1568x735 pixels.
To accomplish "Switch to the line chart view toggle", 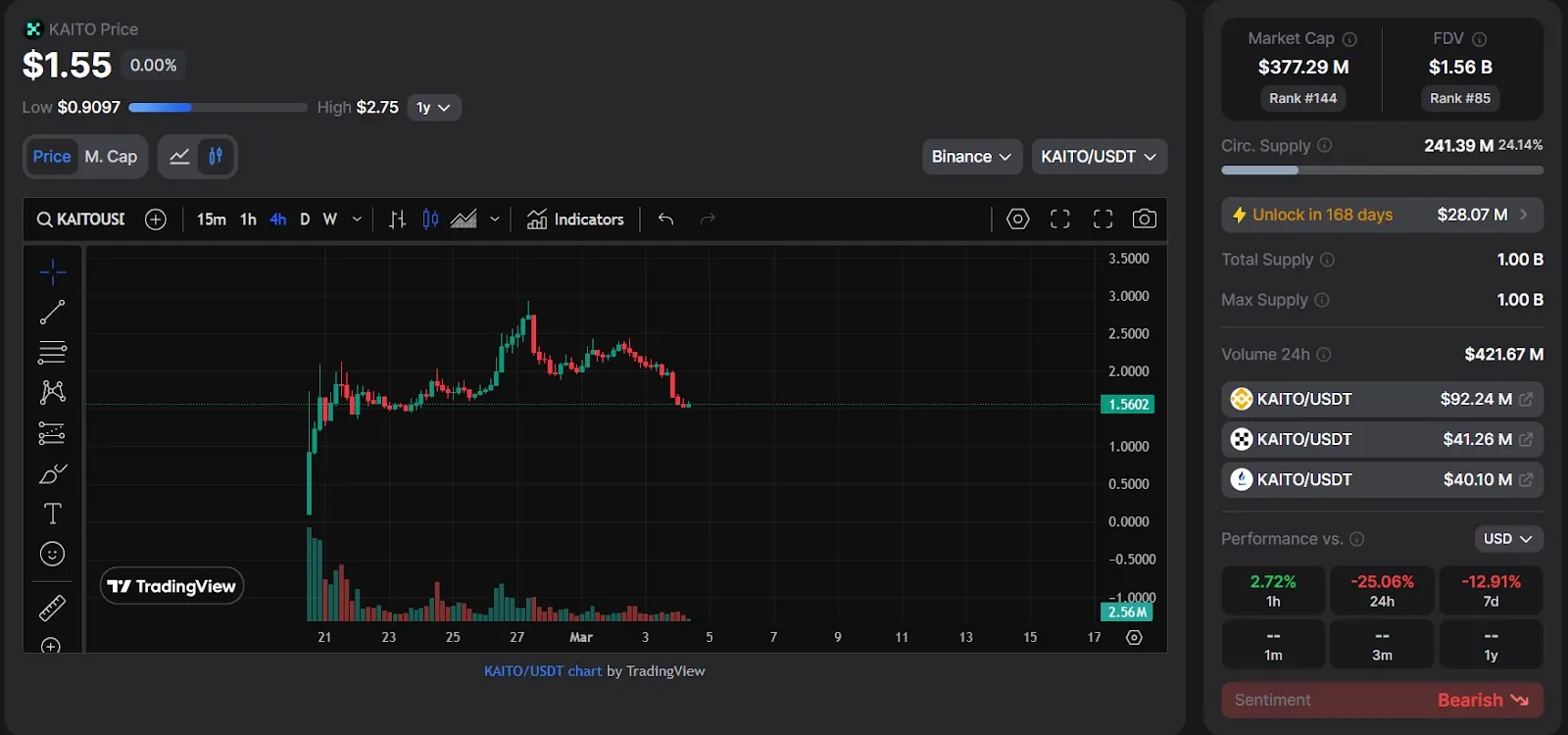I will pos(179,157).
